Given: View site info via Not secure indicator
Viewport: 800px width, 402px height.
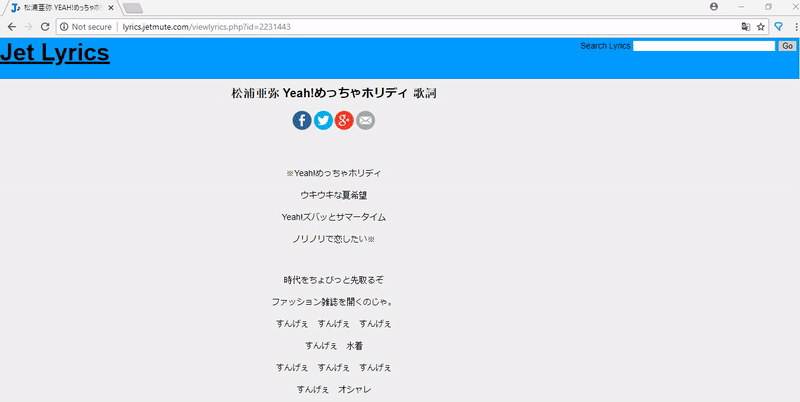Looking at the screenshot, I should (x=85, y=27).
